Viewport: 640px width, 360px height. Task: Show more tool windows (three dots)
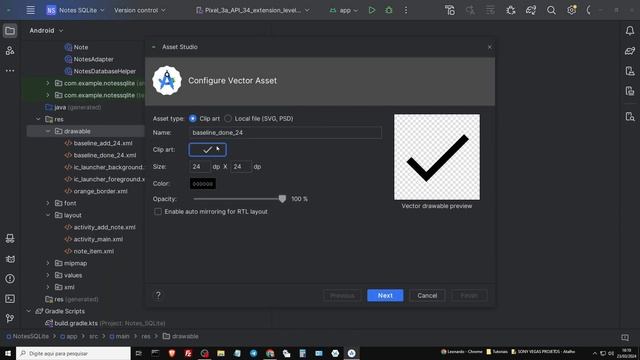tap(10, 71)
